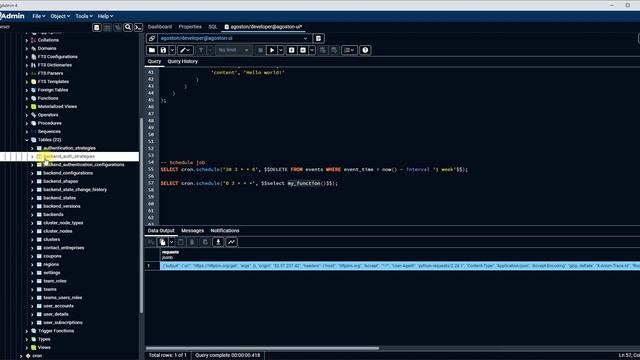Execute the query with play button

(x=272, y=50)
